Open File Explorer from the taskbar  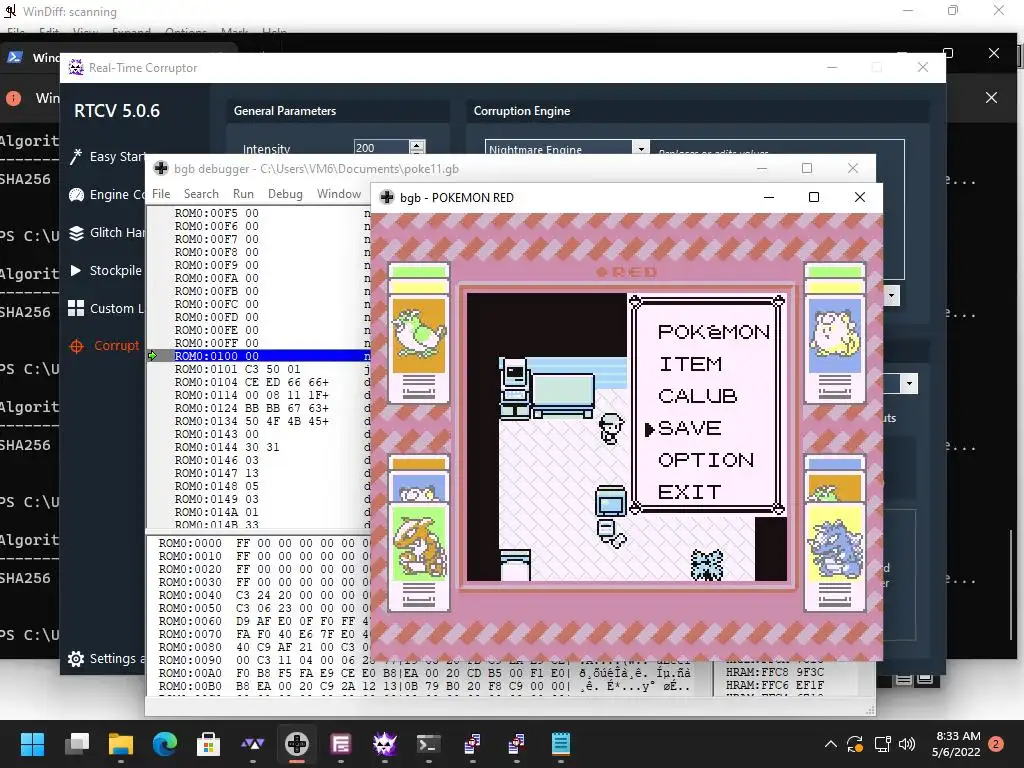(x=121, y=744)
